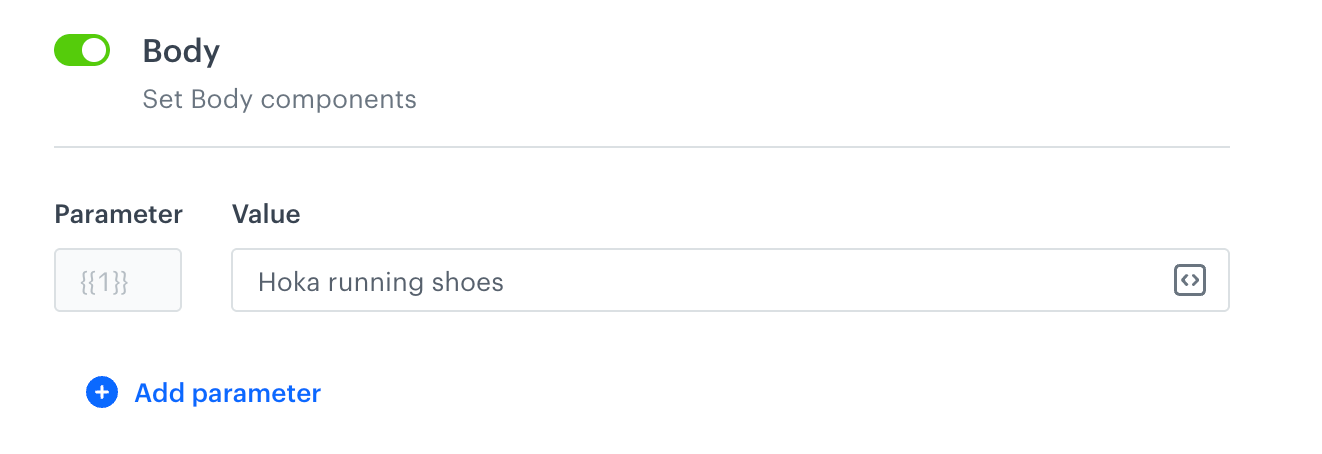Viewport: 1322px width, 454px height.
Task: Click the Set Body components description
Action: [x=279, y=100]
